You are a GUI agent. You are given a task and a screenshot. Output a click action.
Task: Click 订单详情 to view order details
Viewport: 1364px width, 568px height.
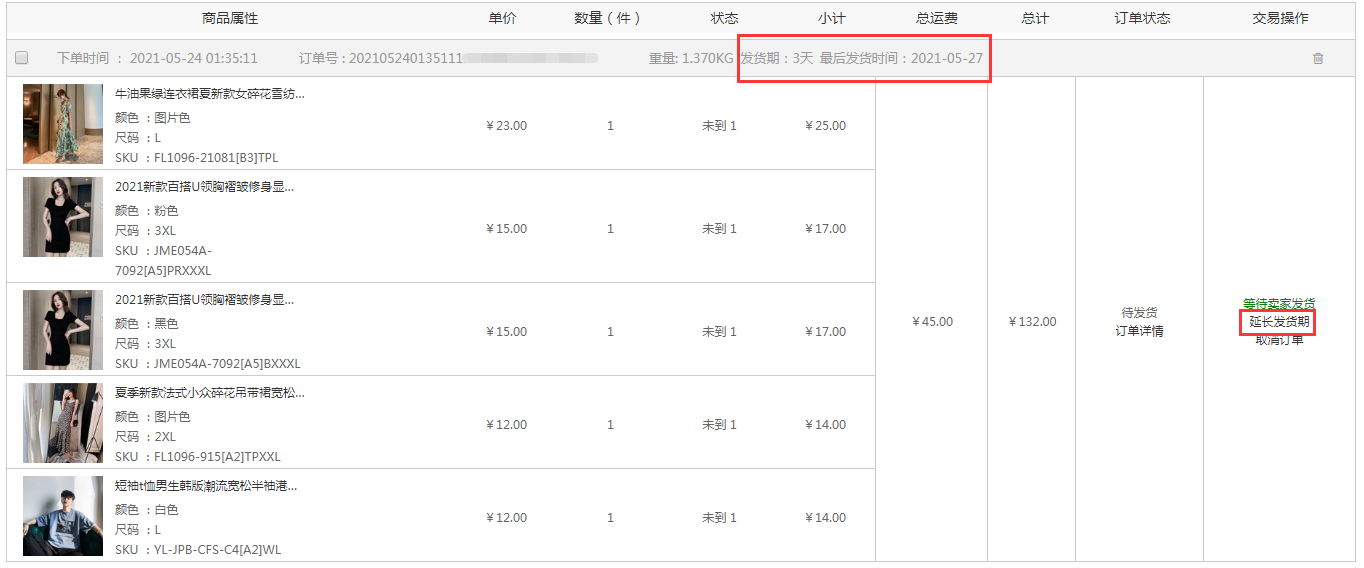point(1139,331)
